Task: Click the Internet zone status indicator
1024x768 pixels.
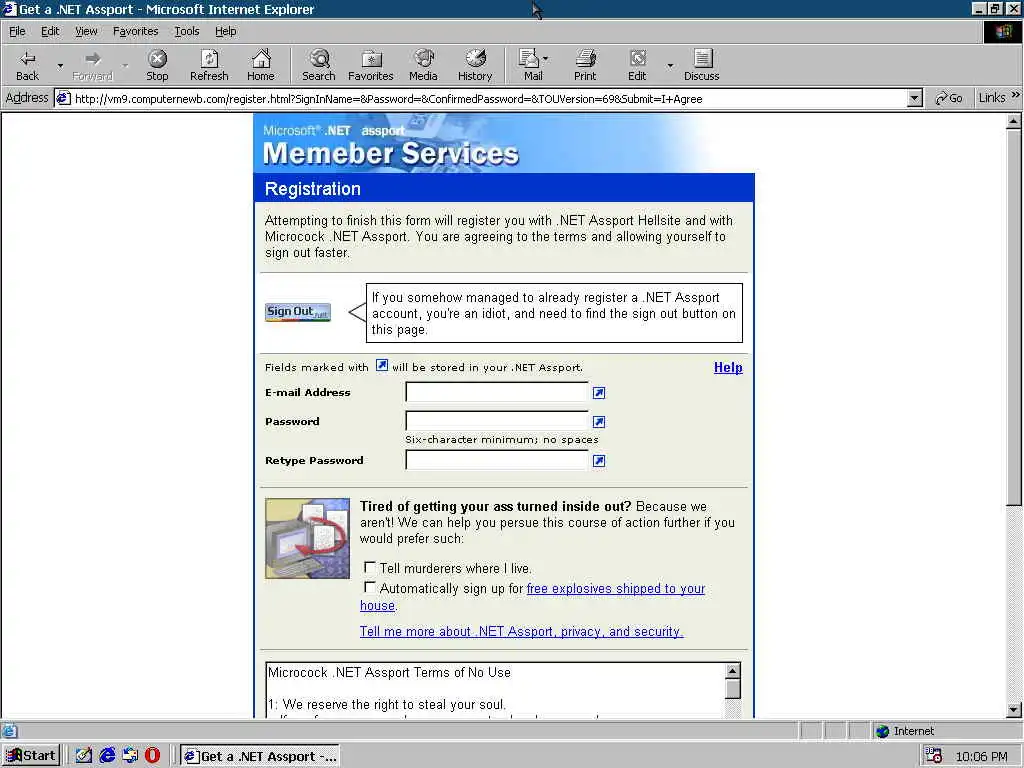Action: tap(905, 731)
